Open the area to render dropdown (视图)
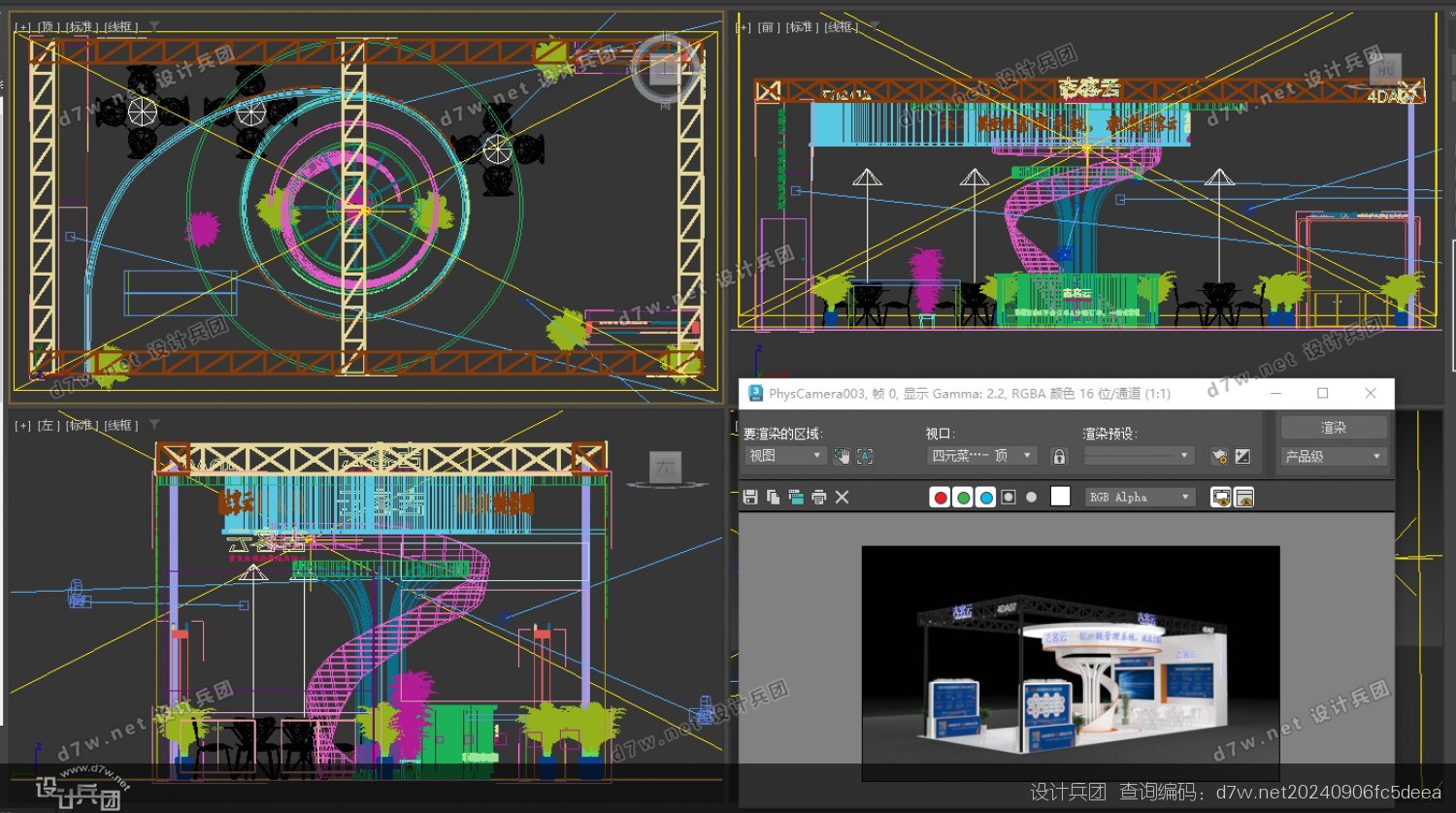 coord(784,455)
